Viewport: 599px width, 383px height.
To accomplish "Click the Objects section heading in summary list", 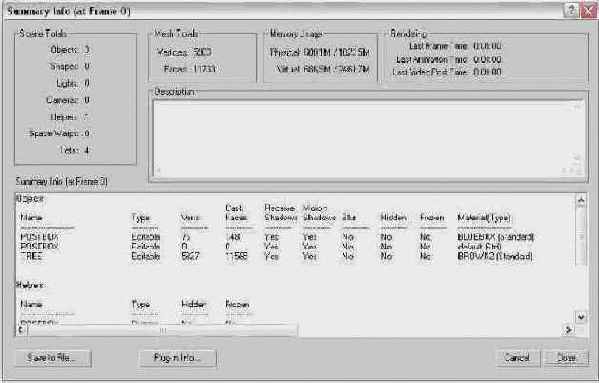I will (30, 199).
